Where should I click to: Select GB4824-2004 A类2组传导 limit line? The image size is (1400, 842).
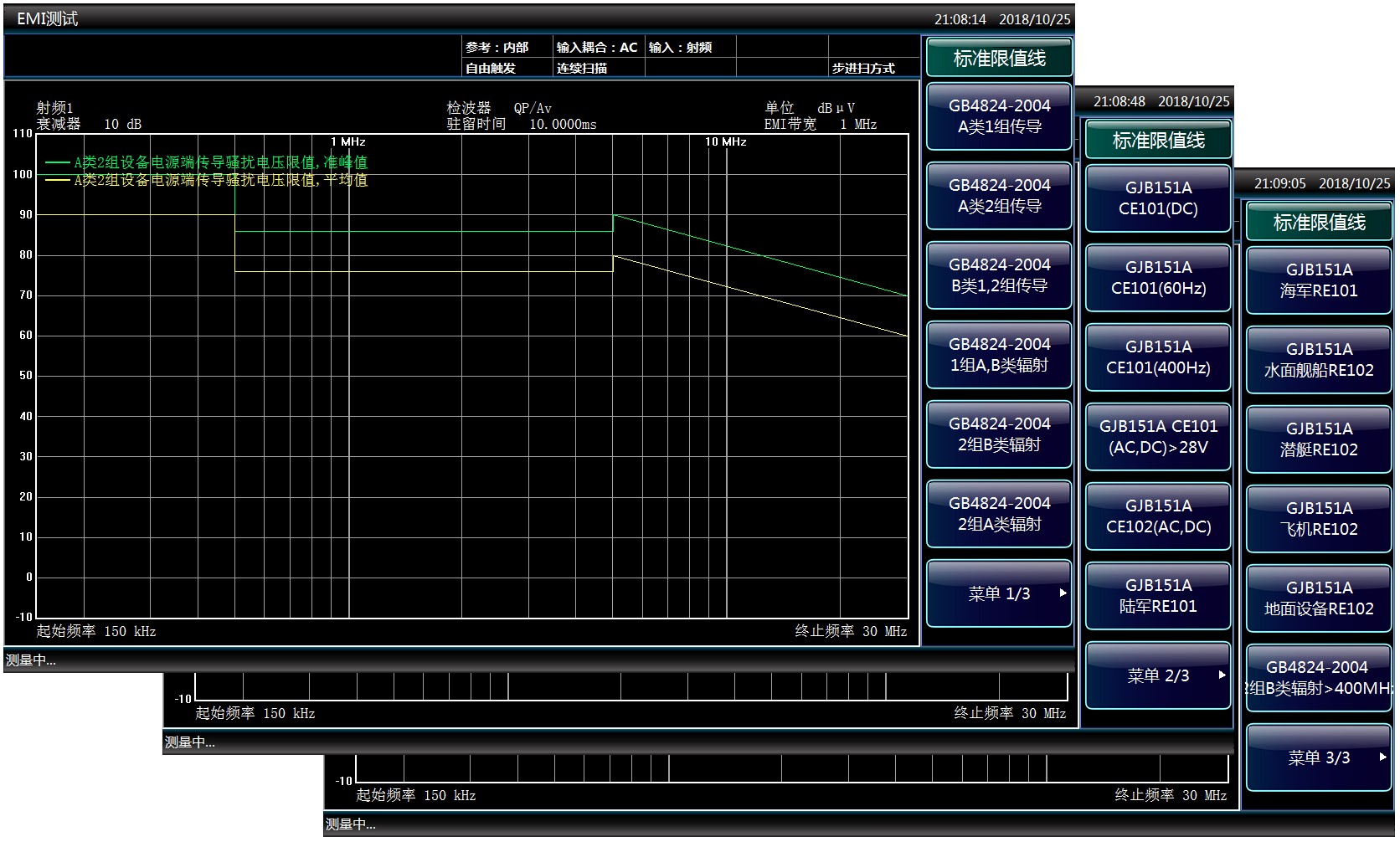pos(999,196)
